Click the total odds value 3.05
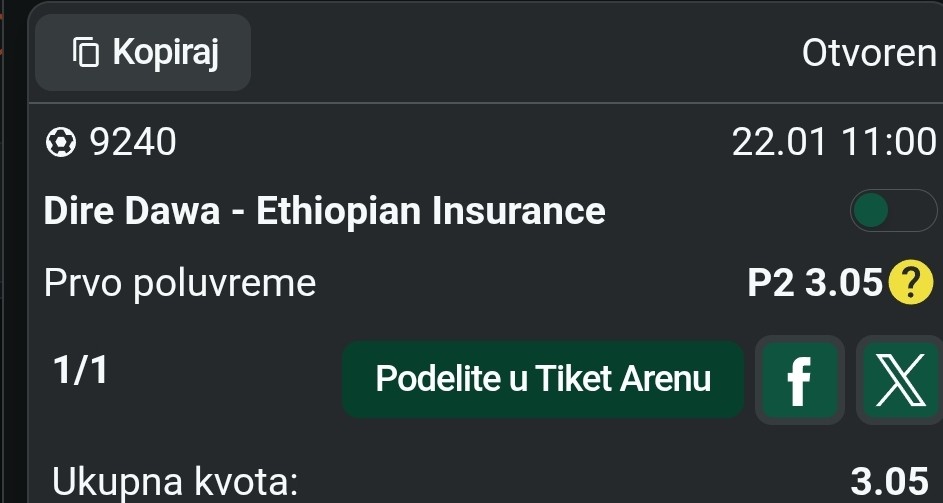The height and width of the screenshot is (503, 943). click(x=888, y=482)
